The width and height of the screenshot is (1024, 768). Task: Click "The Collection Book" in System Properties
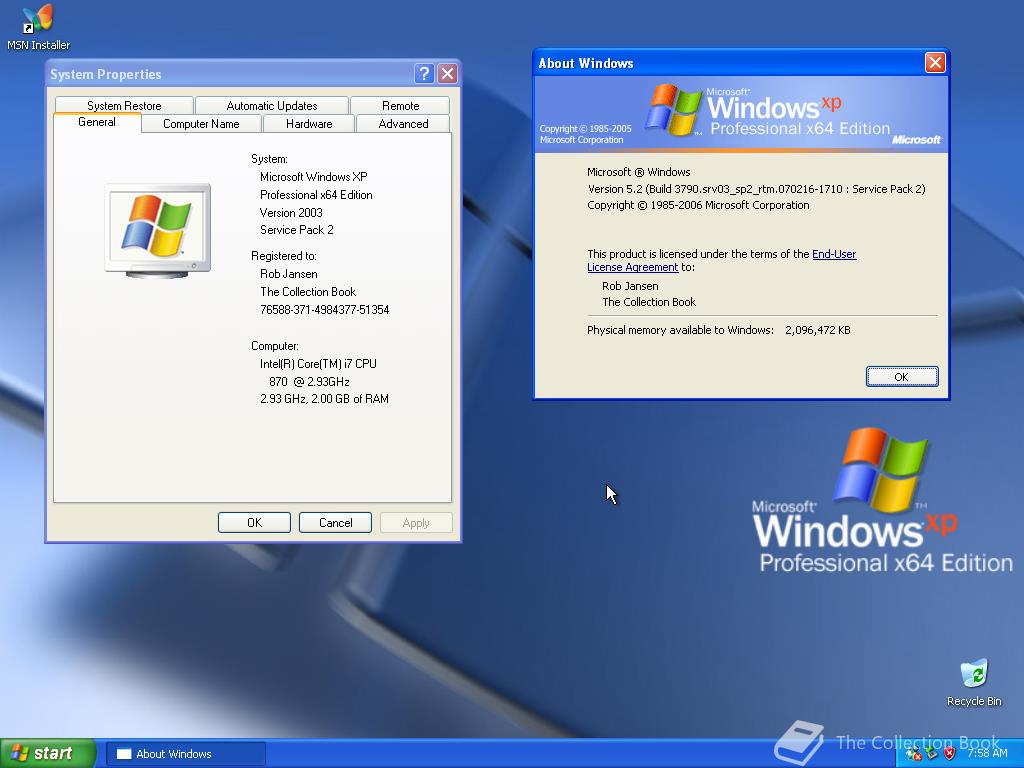coord(308,292)
